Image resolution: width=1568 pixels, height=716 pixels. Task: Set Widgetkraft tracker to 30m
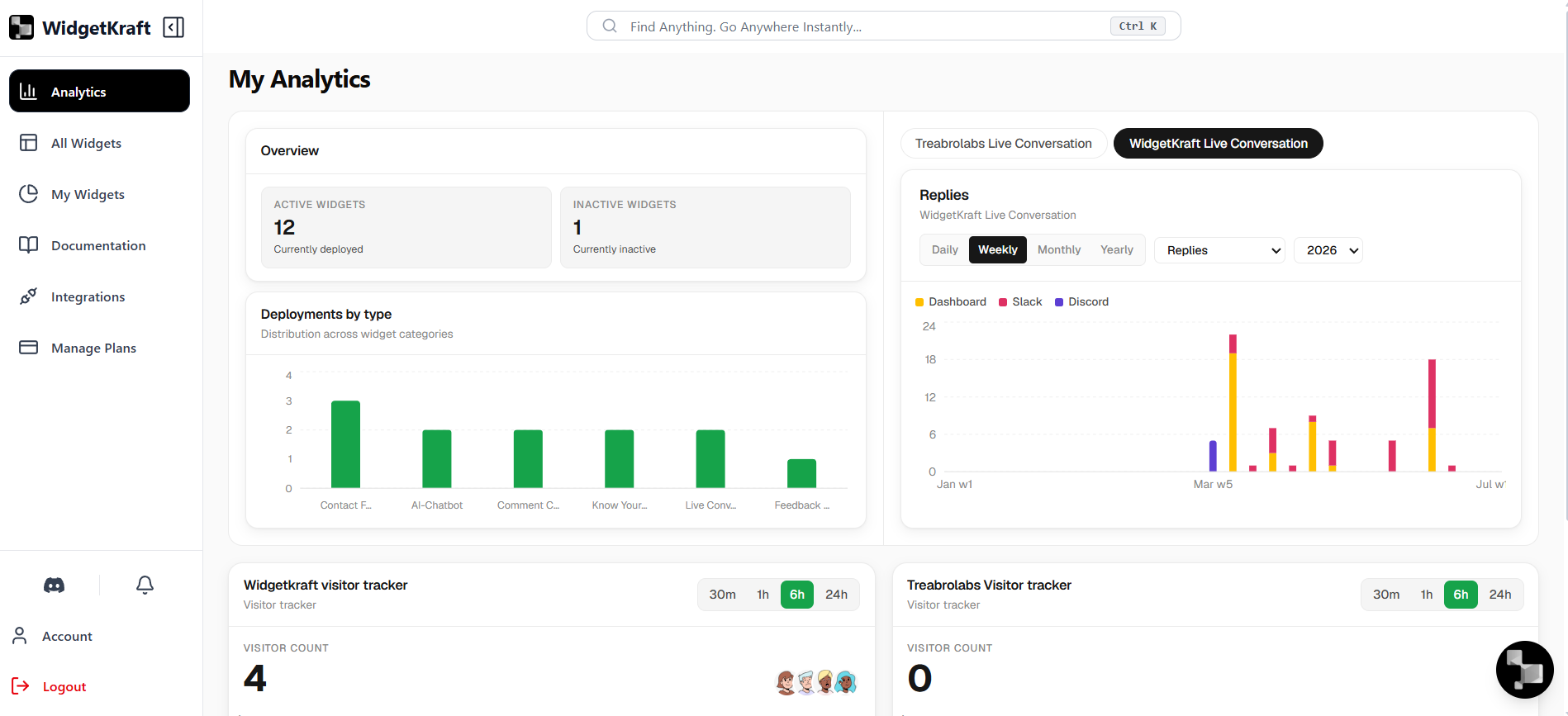pos(723,595)
